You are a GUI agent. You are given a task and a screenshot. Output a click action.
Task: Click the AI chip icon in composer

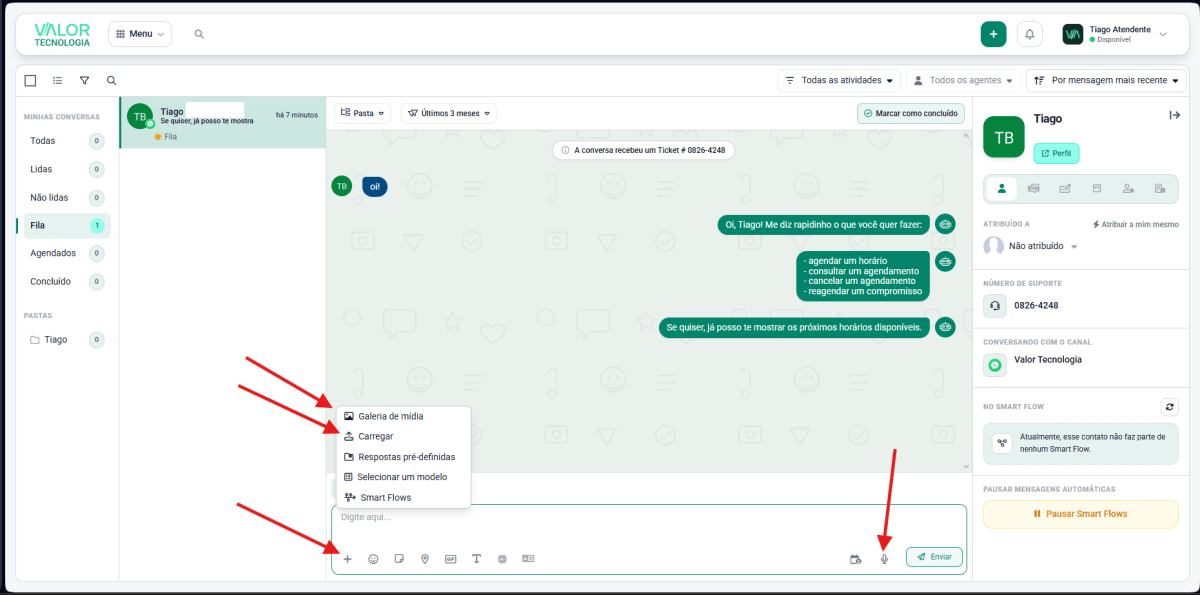click(502, 559)
